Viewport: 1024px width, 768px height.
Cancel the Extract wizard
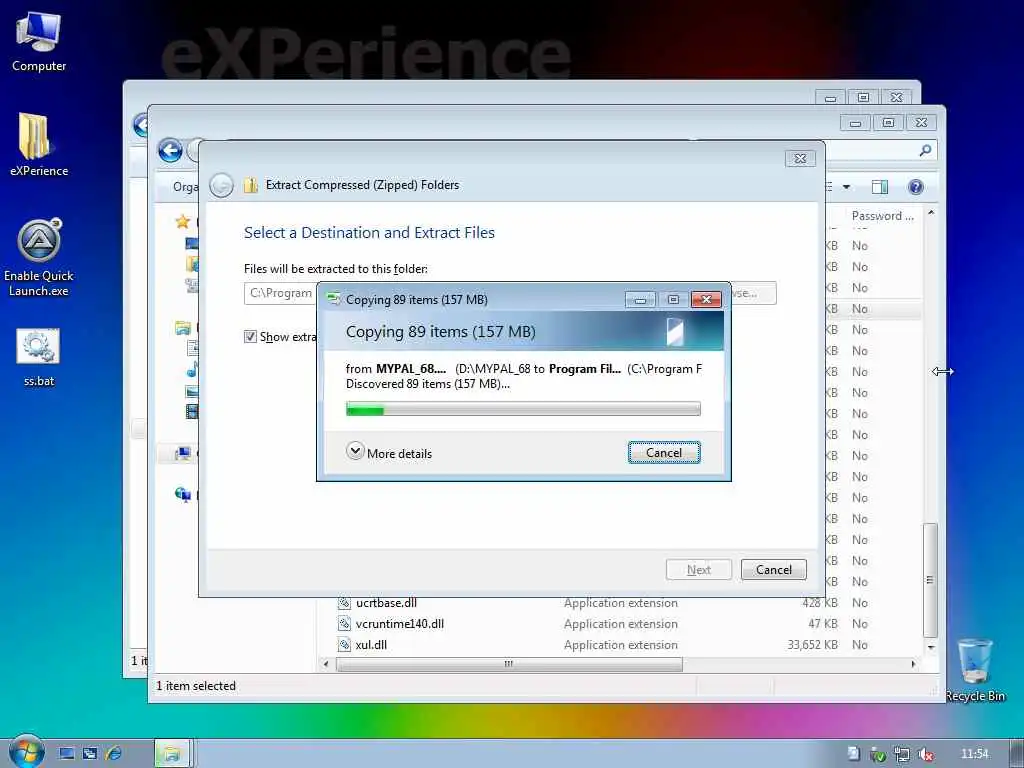pyautogui.click(x=773, y=569)
